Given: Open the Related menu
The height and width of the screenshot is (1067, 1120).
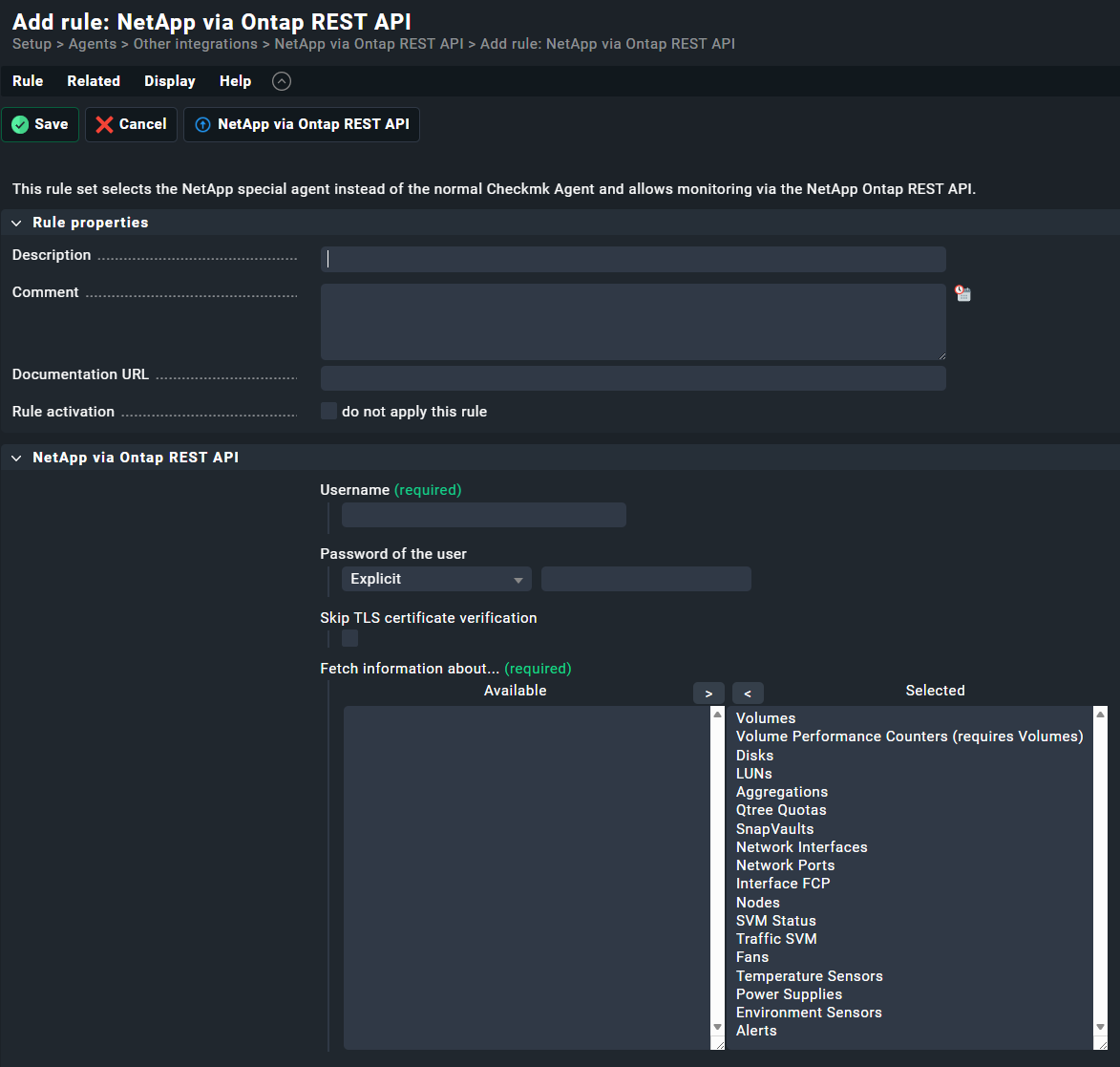Looking at the screenshot, I should click(94, 81).
